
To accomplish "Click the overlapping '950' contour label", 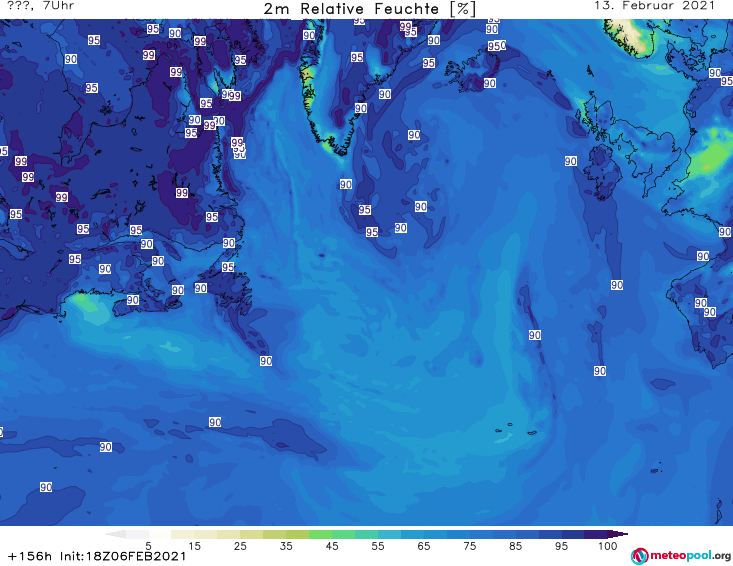I will (497, 46).
